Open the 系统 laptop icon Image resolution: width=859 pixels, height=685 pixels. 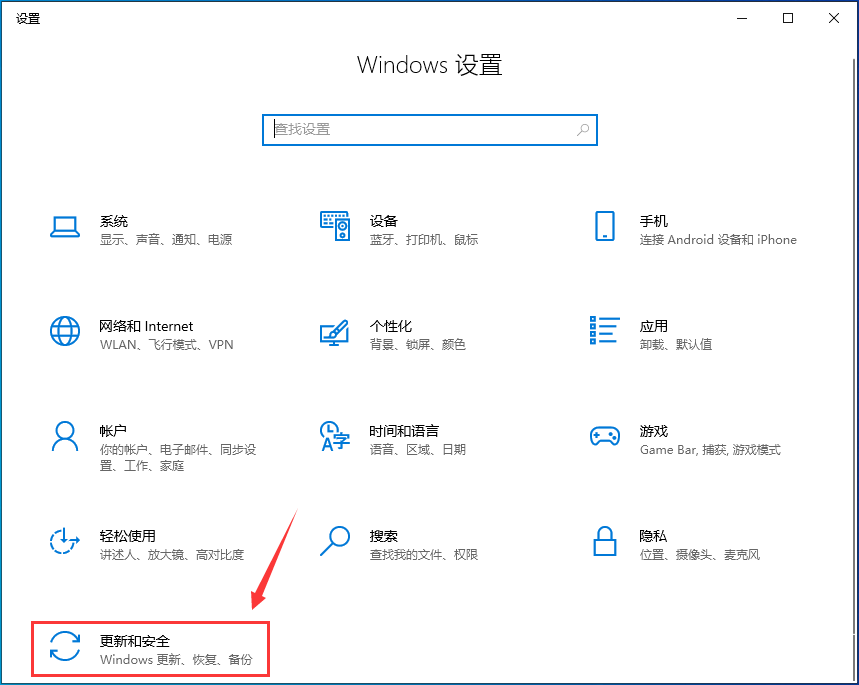click(65, 226)
